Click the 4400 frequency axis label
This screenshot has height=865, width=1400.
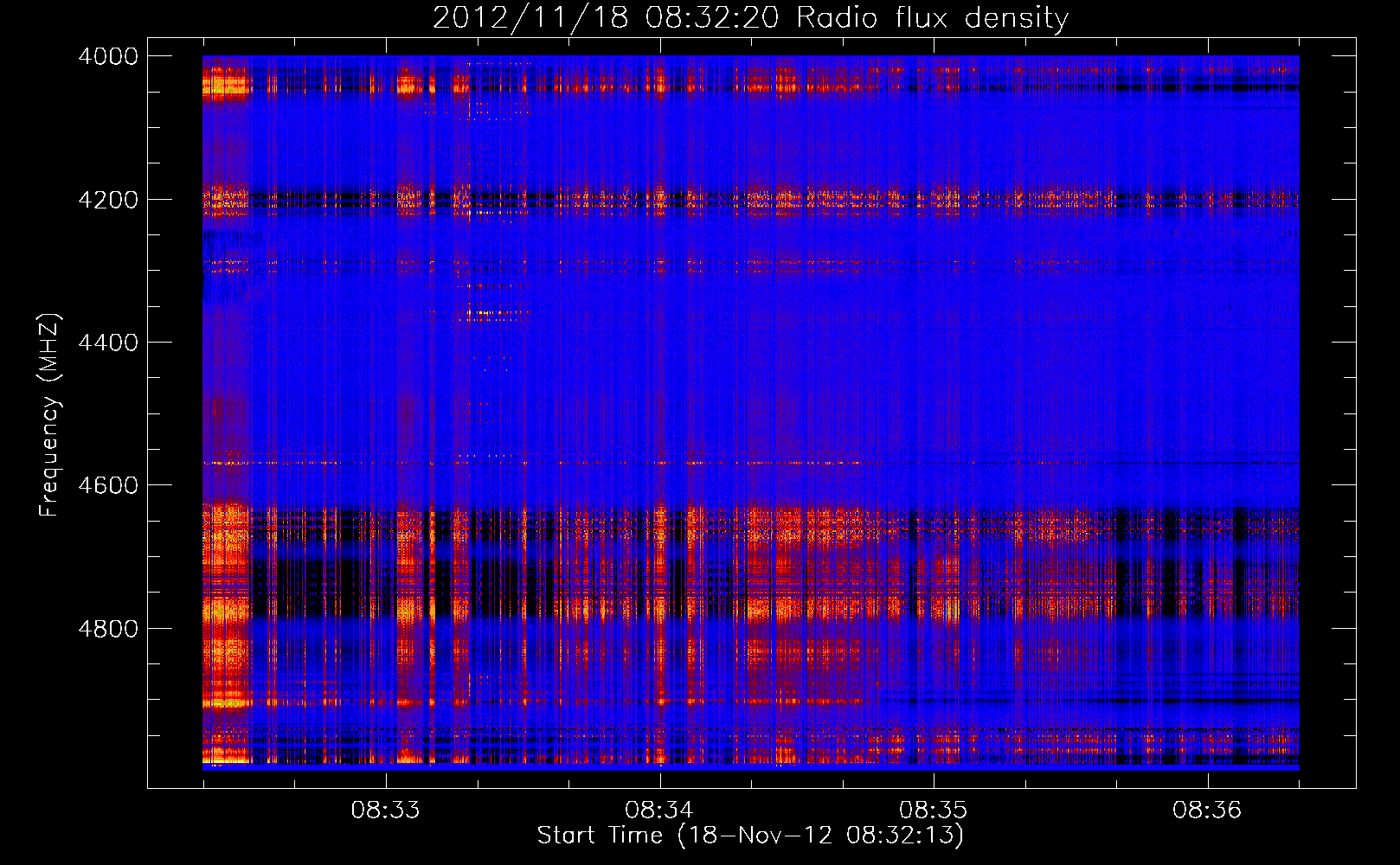pos(108,343)
